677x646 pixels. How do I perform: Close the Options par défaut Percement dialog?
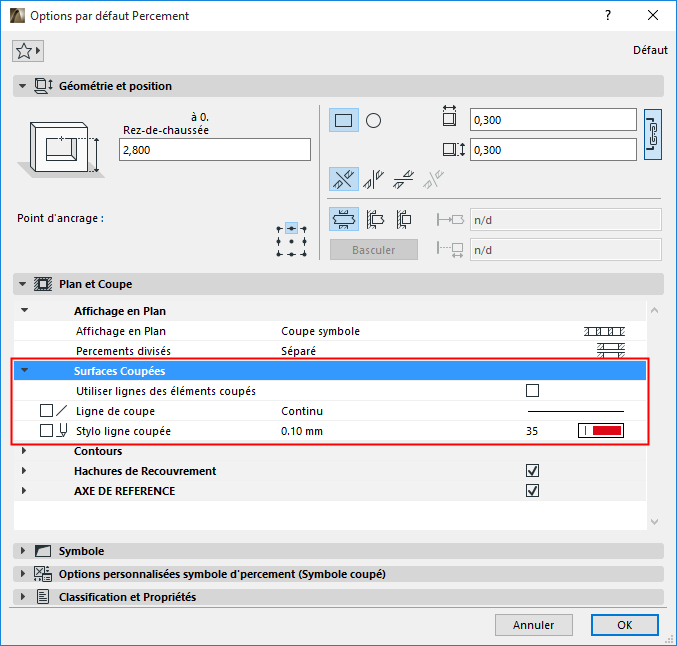pyautogui.click(x=653, y=16)
